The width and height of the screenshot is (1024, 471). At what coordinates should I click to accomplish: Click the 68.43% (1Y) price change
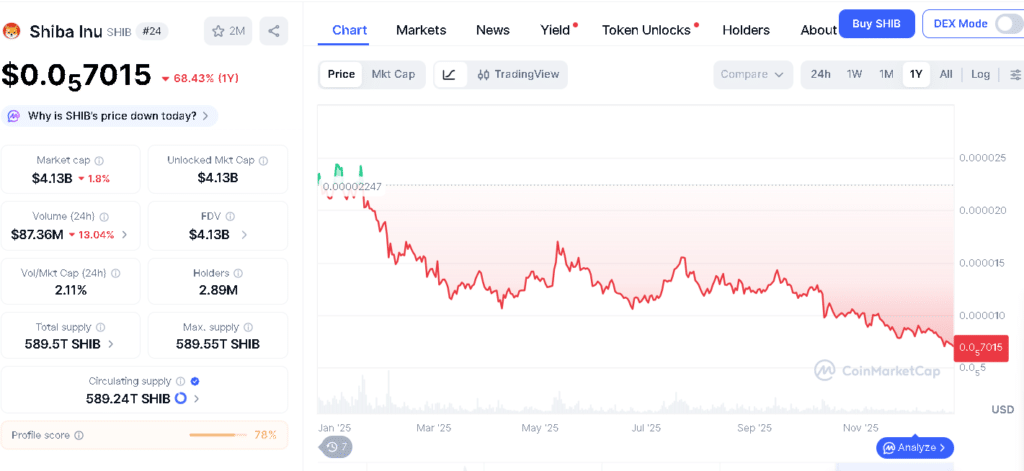[200, 78]
